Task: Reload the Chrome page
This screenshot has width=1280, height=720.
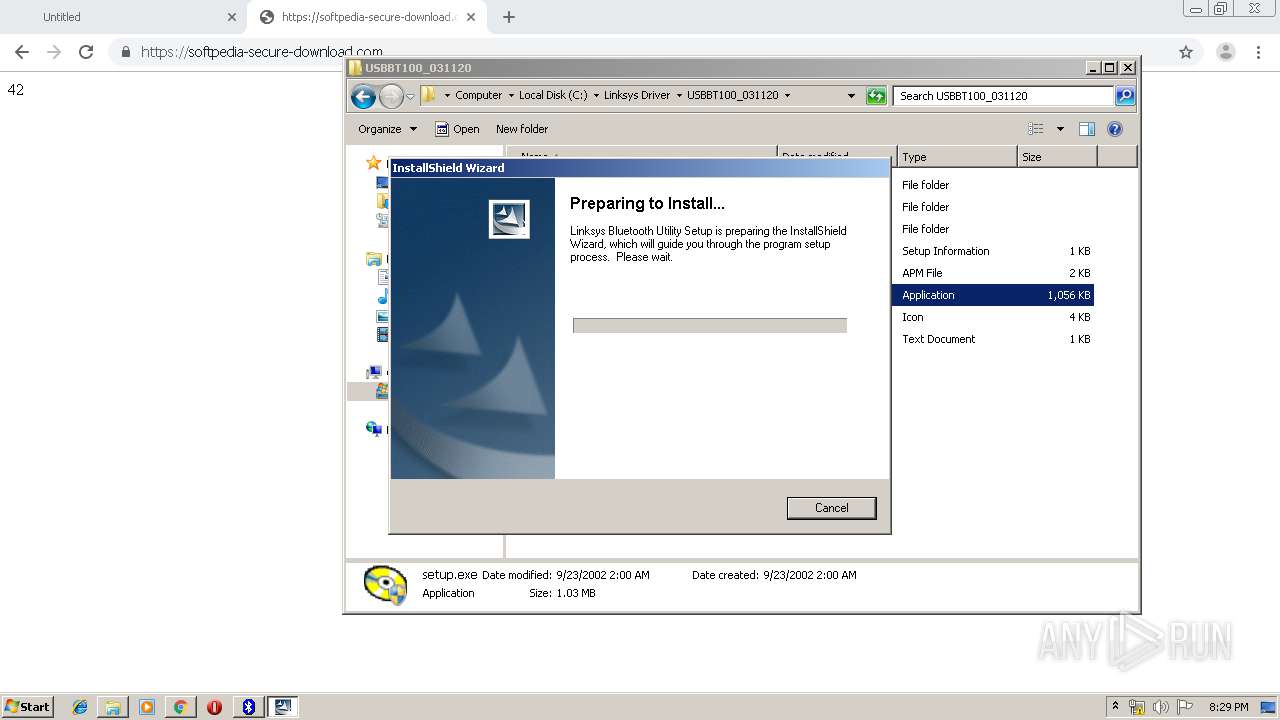Action: 86,52
